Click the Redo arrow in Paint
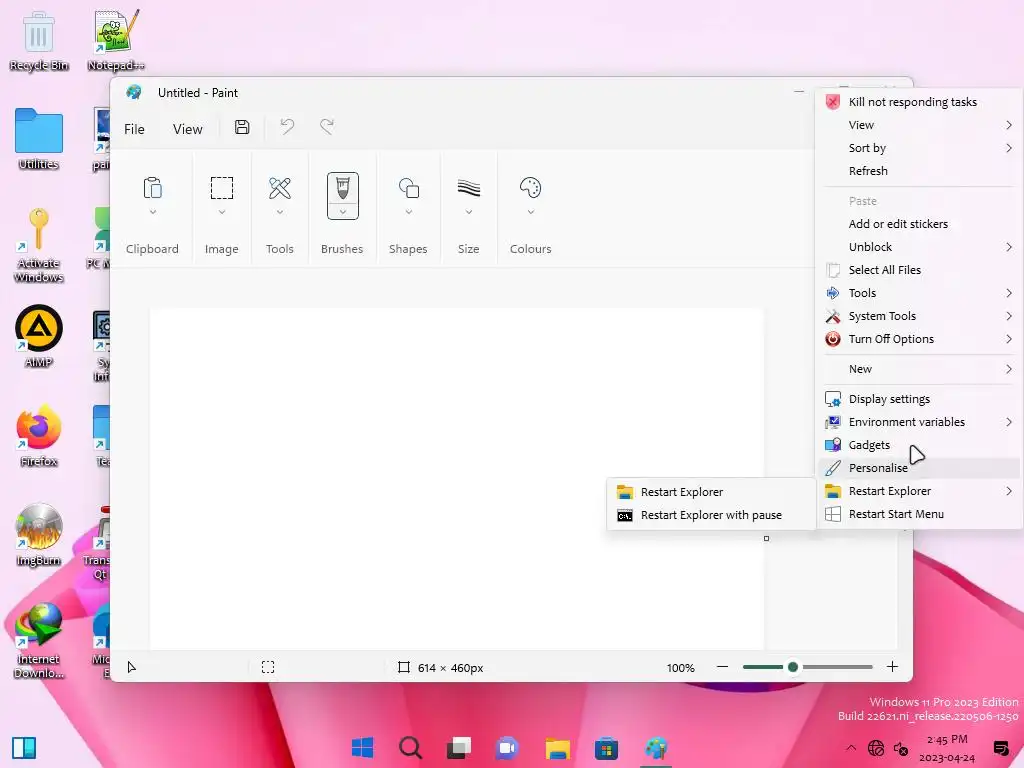The image size is (1024, 768). (327, 127)
